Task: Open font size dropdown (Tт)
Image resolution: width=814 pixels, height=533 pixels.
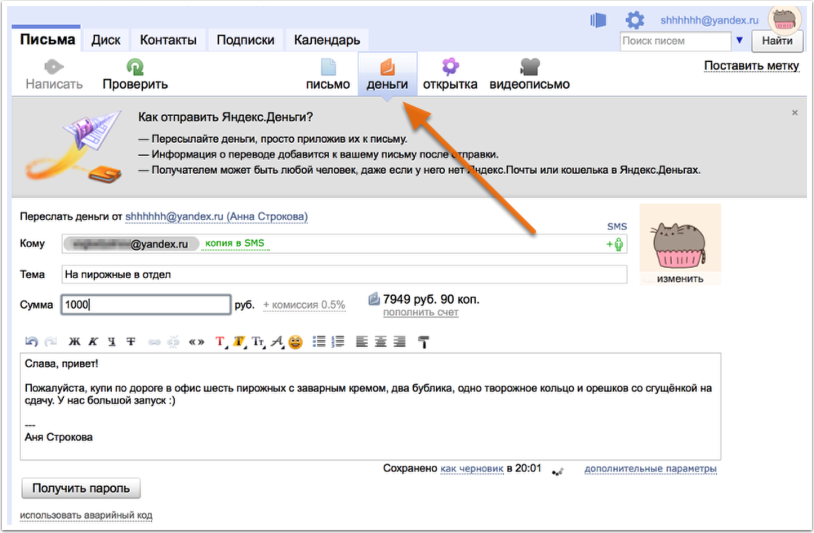Action: pyautogui.click(x=258, y=341)
